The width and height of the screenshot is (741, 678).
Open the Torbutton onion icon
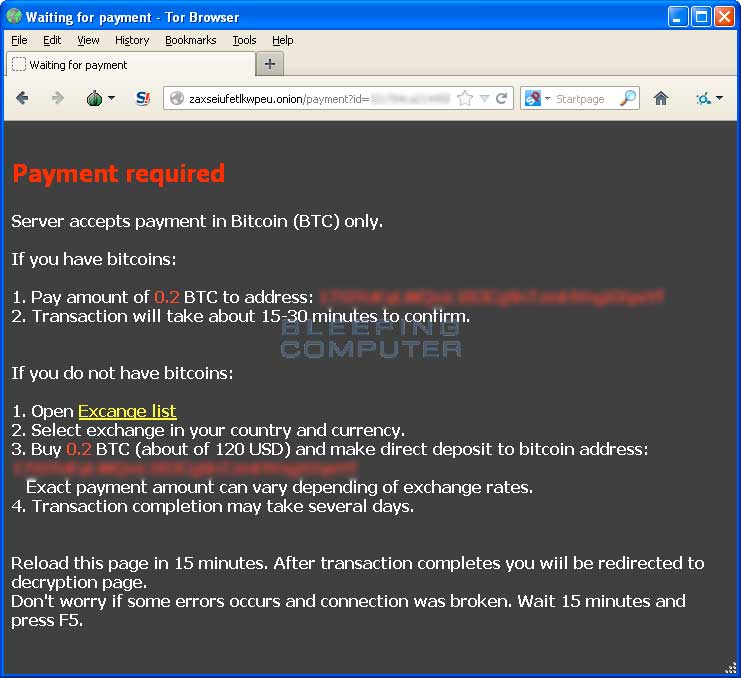pos(94,98)
